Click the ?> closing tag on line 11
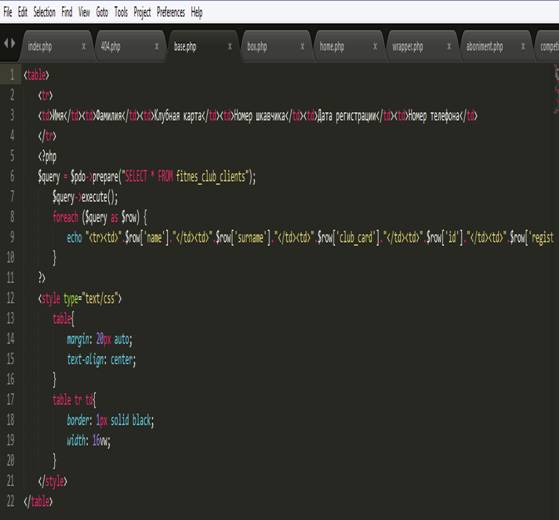This screenshot has width=559, height=520. (x=42, y=278)
